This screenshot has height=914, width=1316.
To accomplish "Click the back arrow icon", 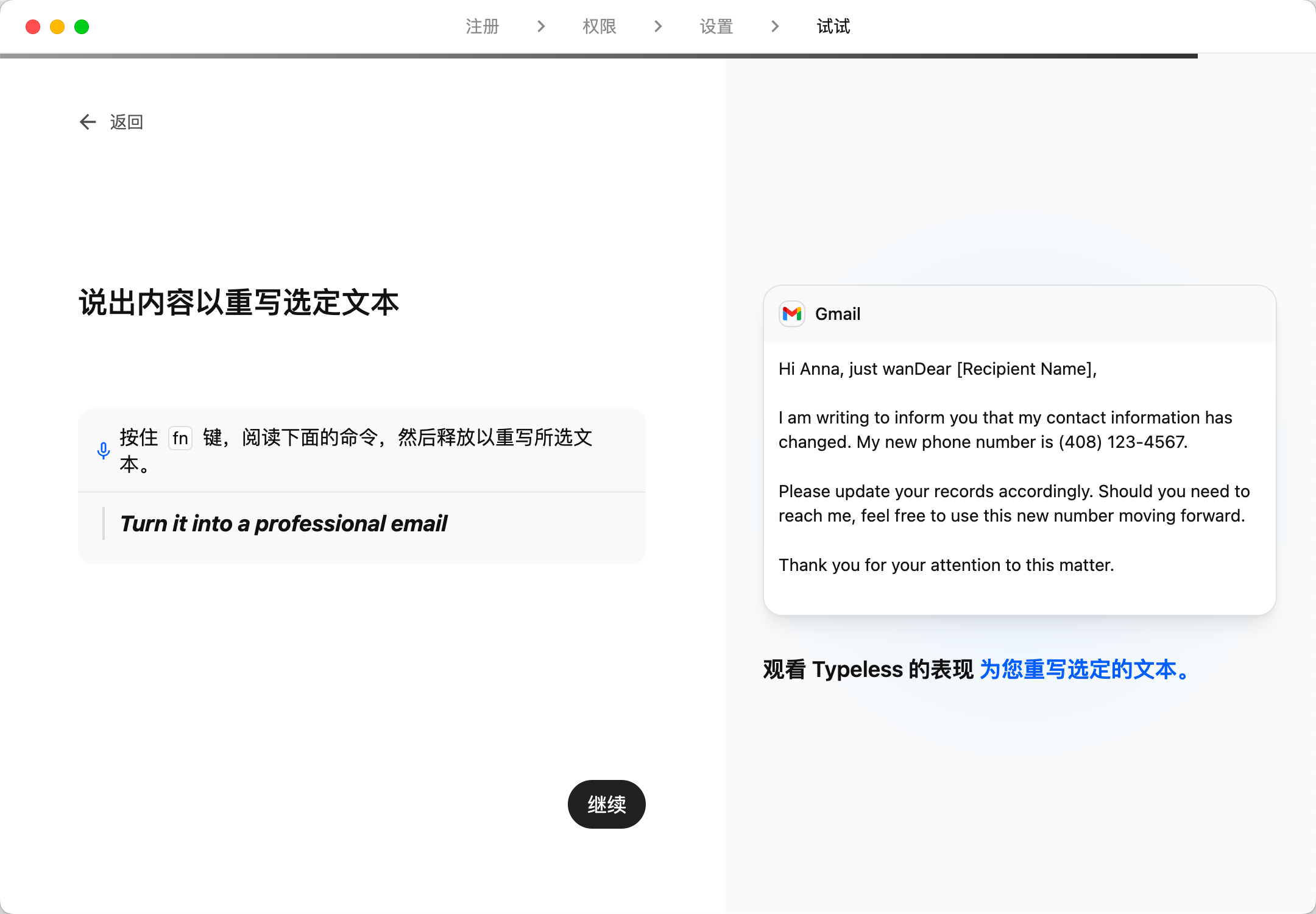I will coord(88,122).
